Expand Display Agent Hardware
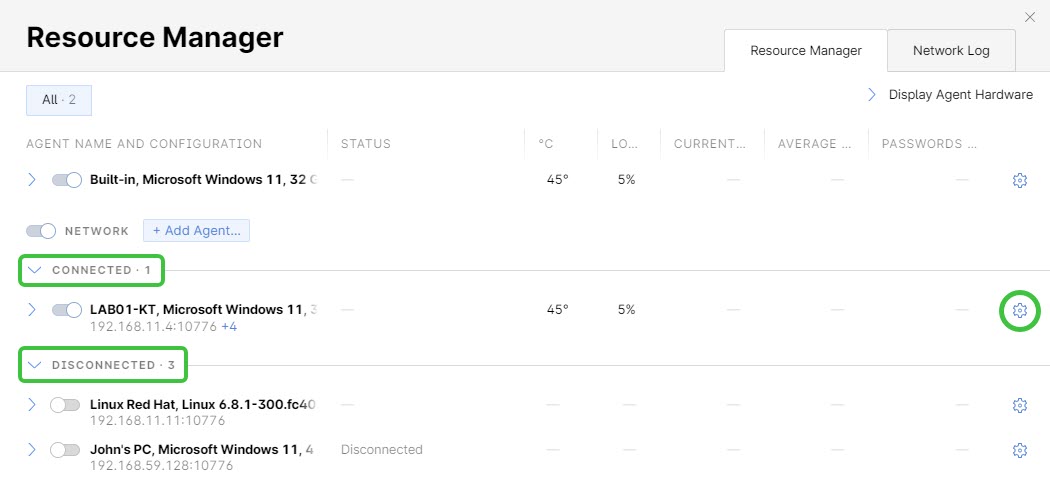 (950, 94)
